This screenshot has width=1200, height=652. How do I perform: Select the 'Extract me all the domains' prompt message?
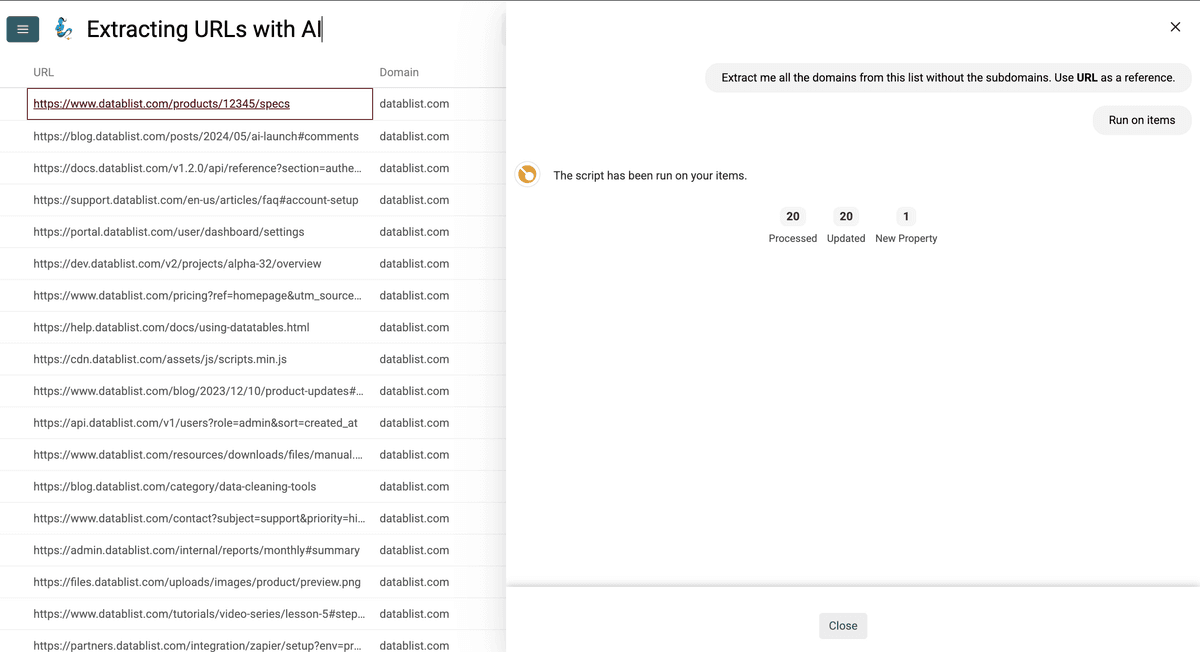click(948, 77)
